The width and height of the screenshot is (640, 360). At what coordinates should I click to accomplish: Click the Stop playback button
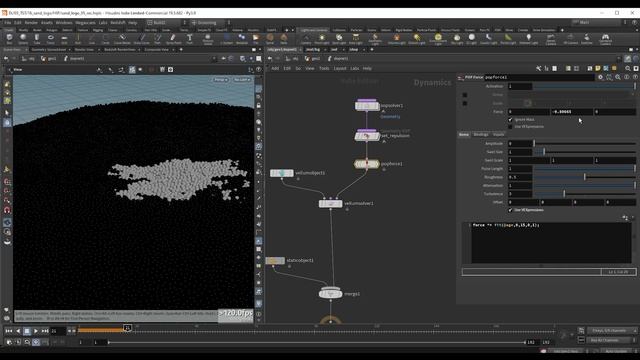click(27, 331)
